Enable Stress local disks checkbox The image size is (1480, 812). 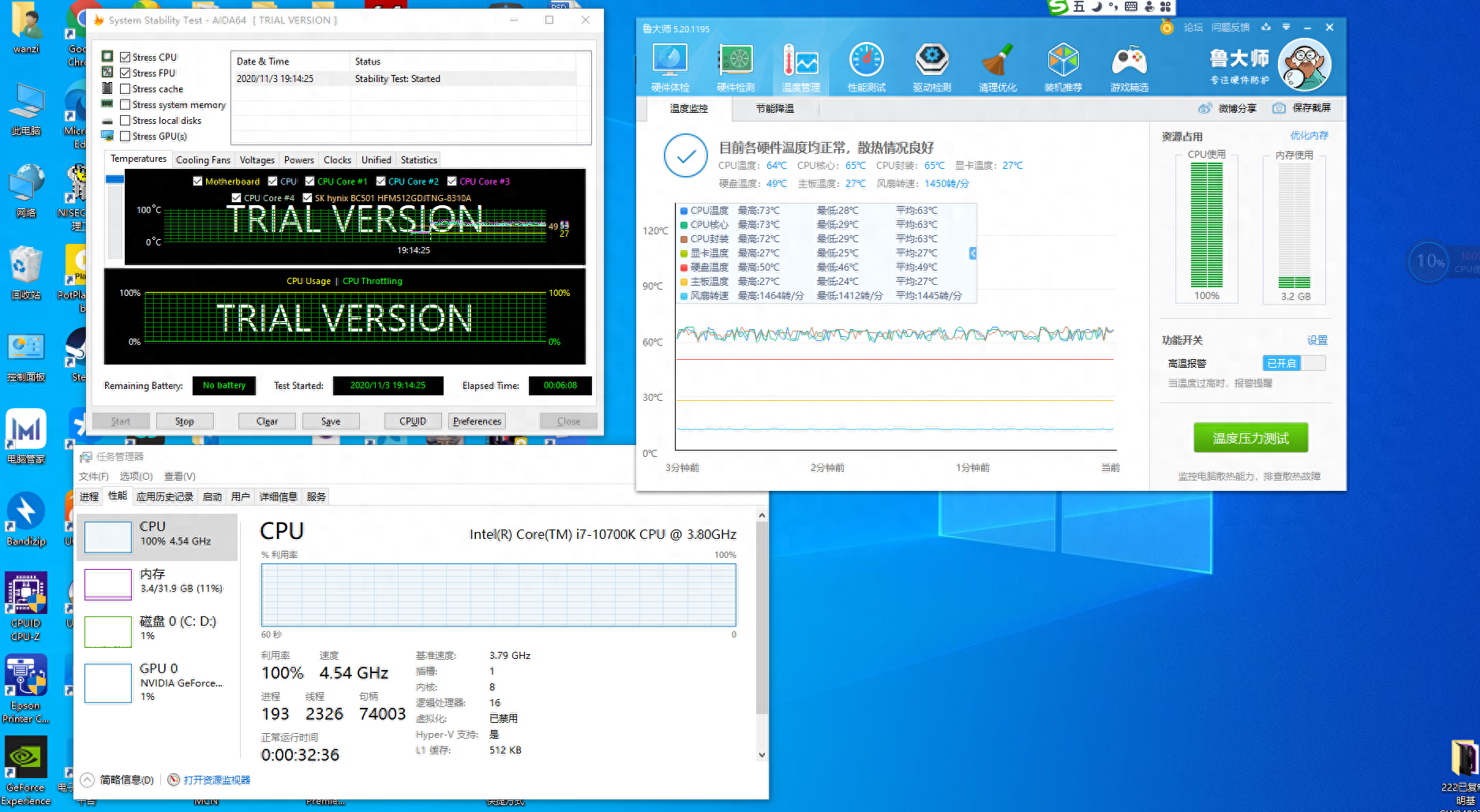(x=125, y=120)
